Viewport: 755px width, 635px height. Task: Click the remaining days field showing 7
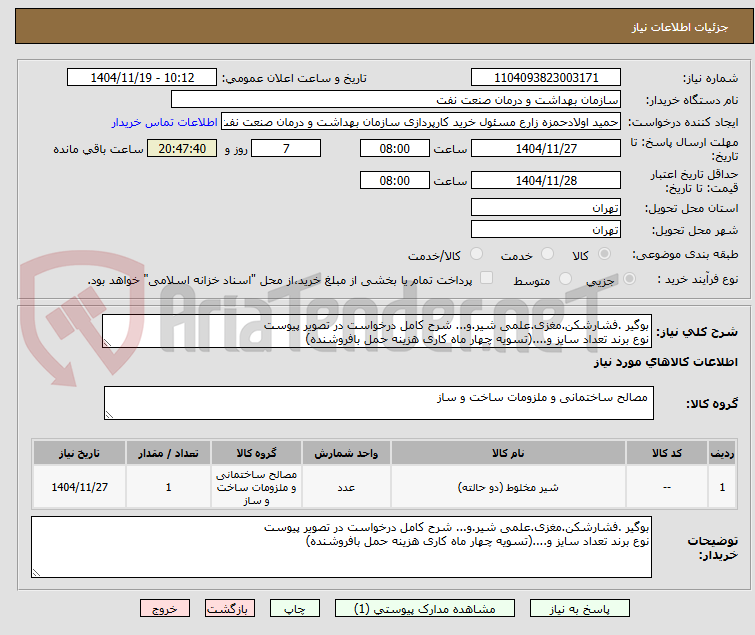286,148
